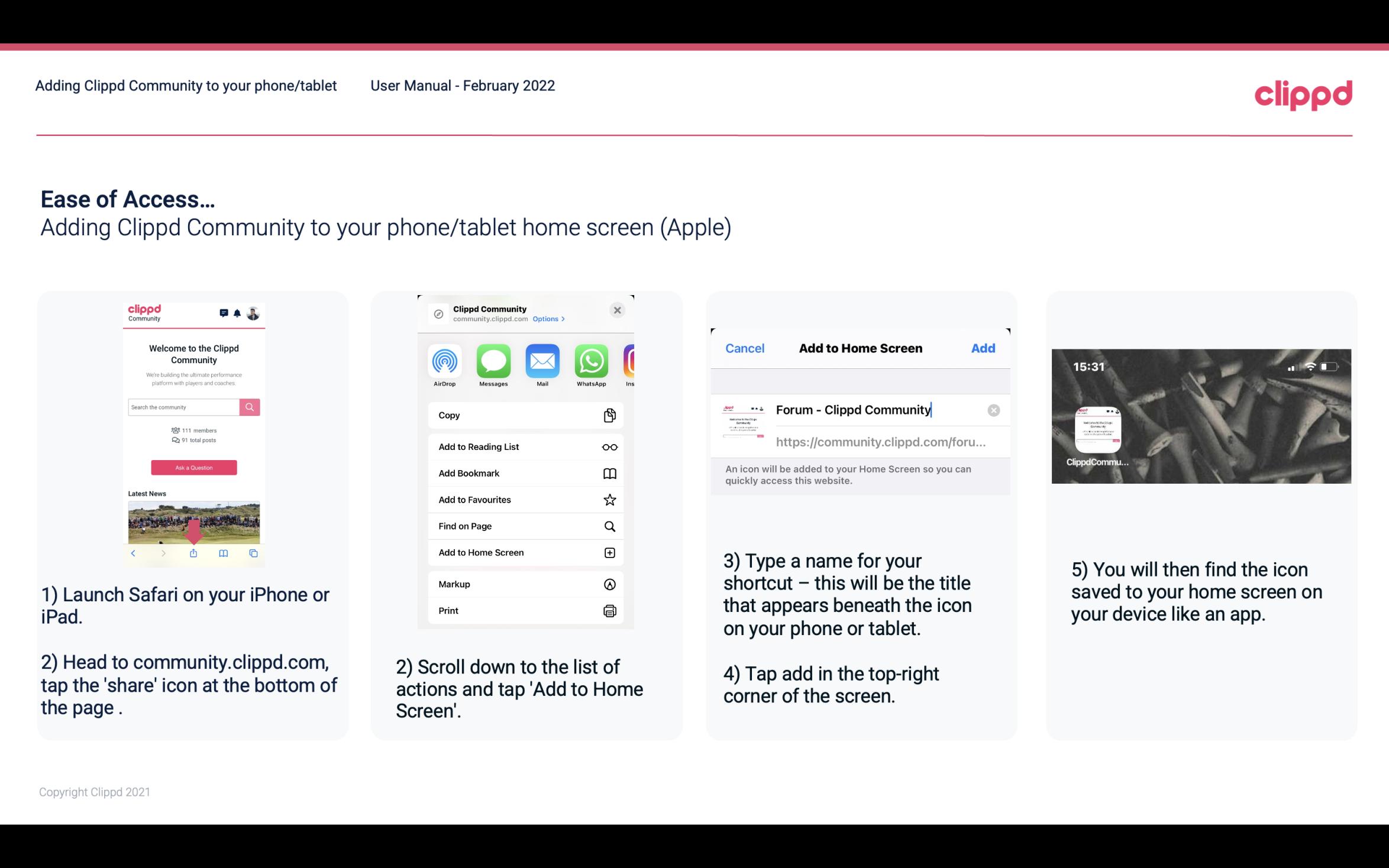
Task: Select the Print option in share menu
Action: click(524, 611)
